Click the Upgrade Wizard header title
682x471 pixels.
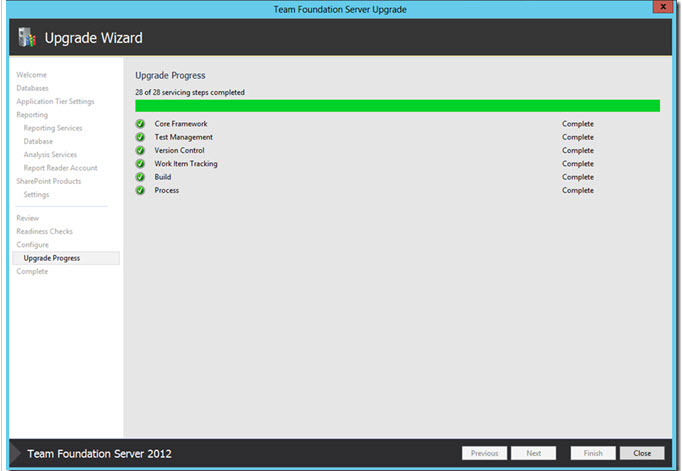point(94,38)
